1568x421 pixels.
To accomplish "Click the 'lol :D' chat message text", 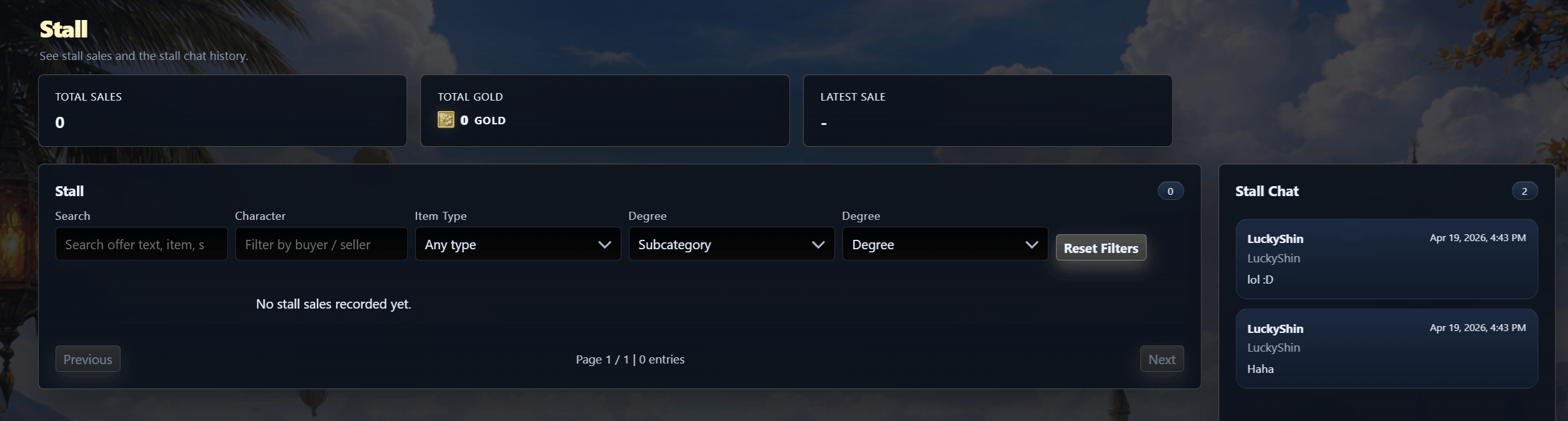I will (x=1260, y=279).
